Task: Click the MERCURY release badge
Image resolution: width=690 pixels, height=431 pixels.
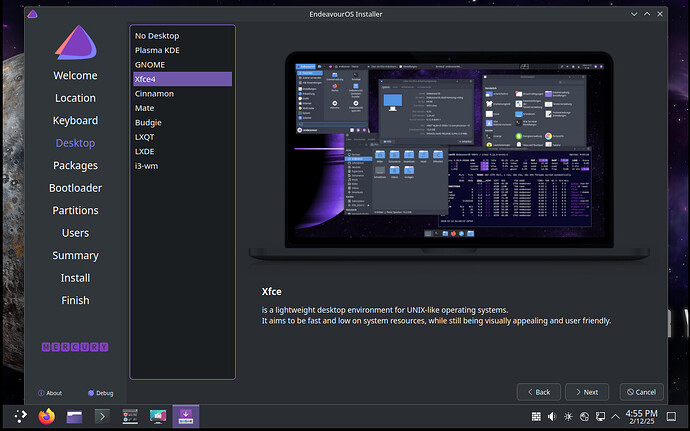Action: (x=75, y=347)
